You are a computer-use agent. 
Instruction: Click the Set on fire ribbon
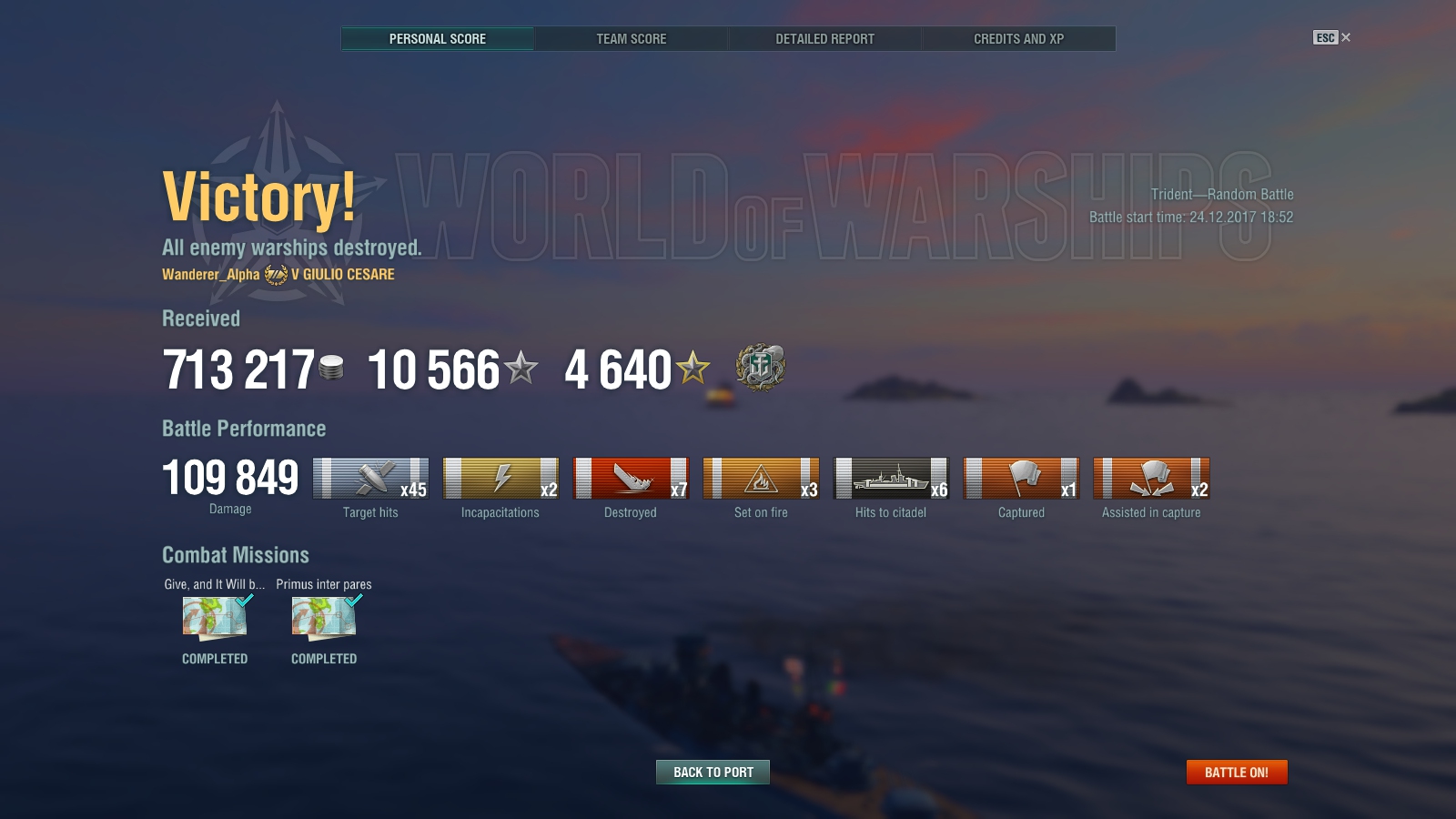(761, 479)
